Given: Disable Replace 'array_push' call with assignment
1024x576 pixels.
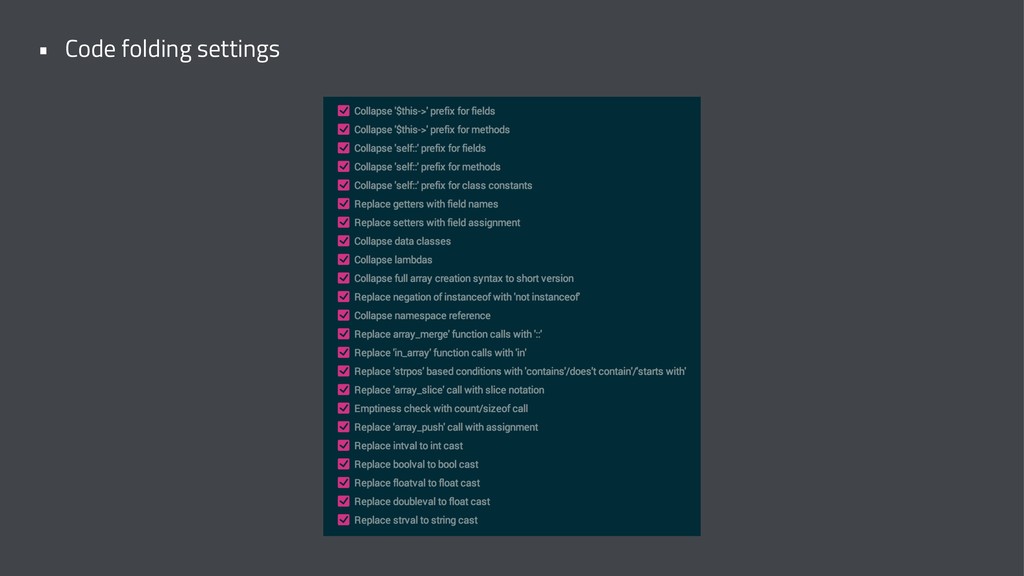Looking at the screenshot, I should pyautogui.click(x=344, y=427).
